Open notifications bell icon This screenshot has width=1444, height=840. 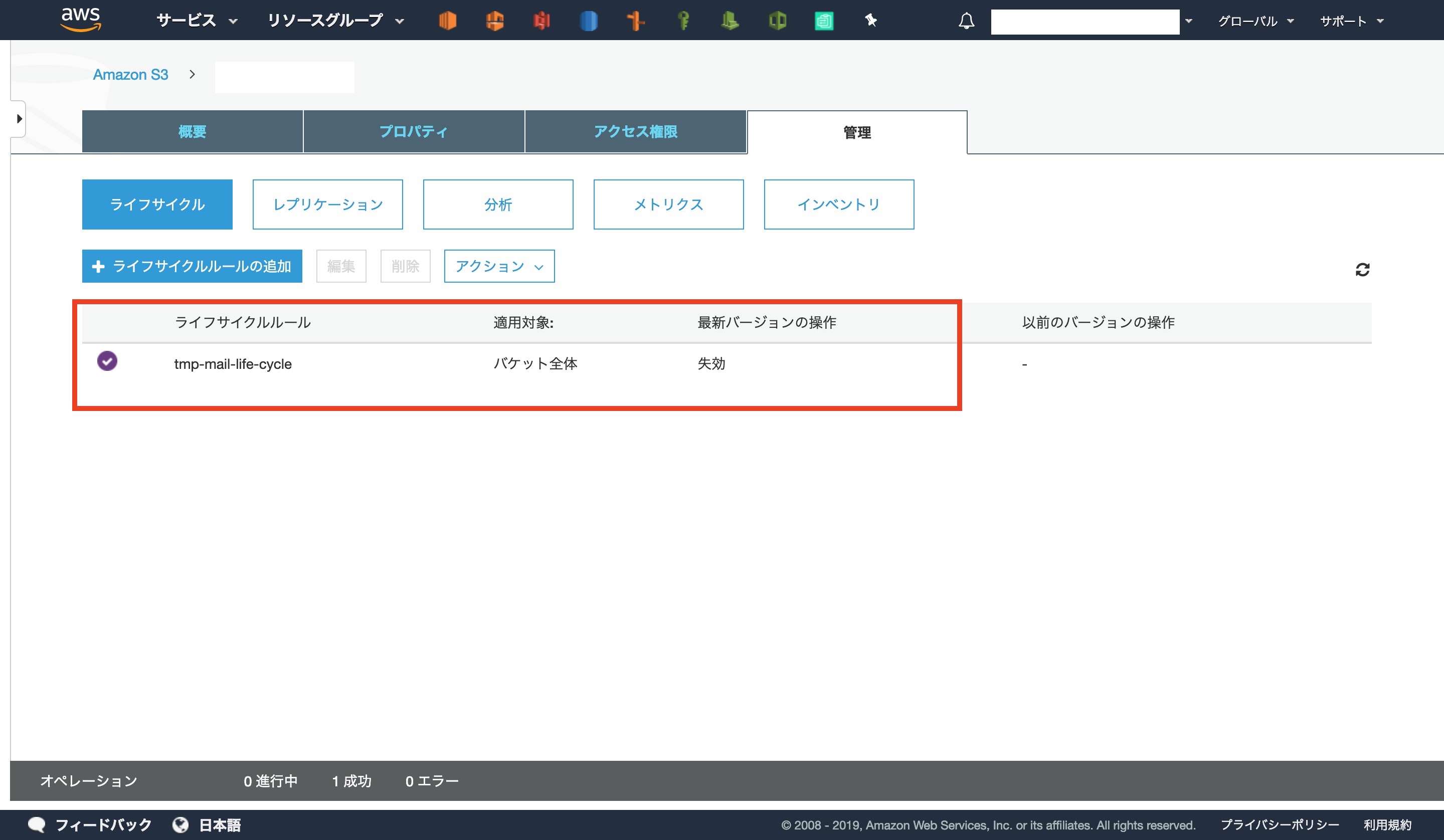966,21
